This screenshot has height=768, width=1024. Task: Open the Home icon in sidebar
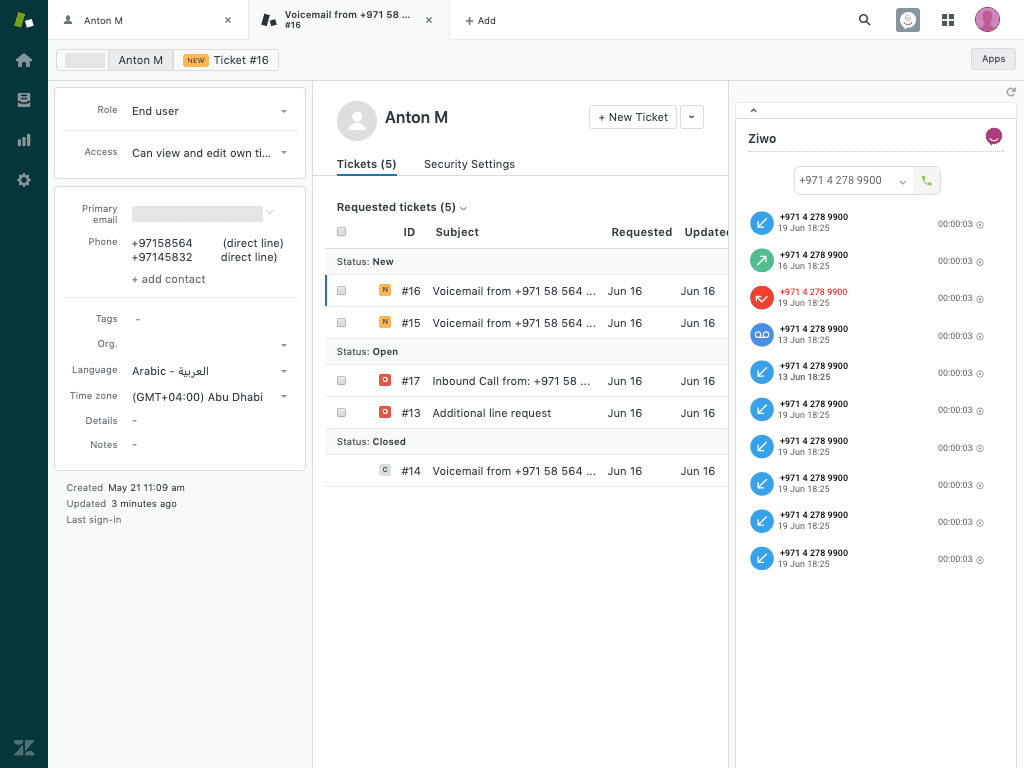pos(24,60)
